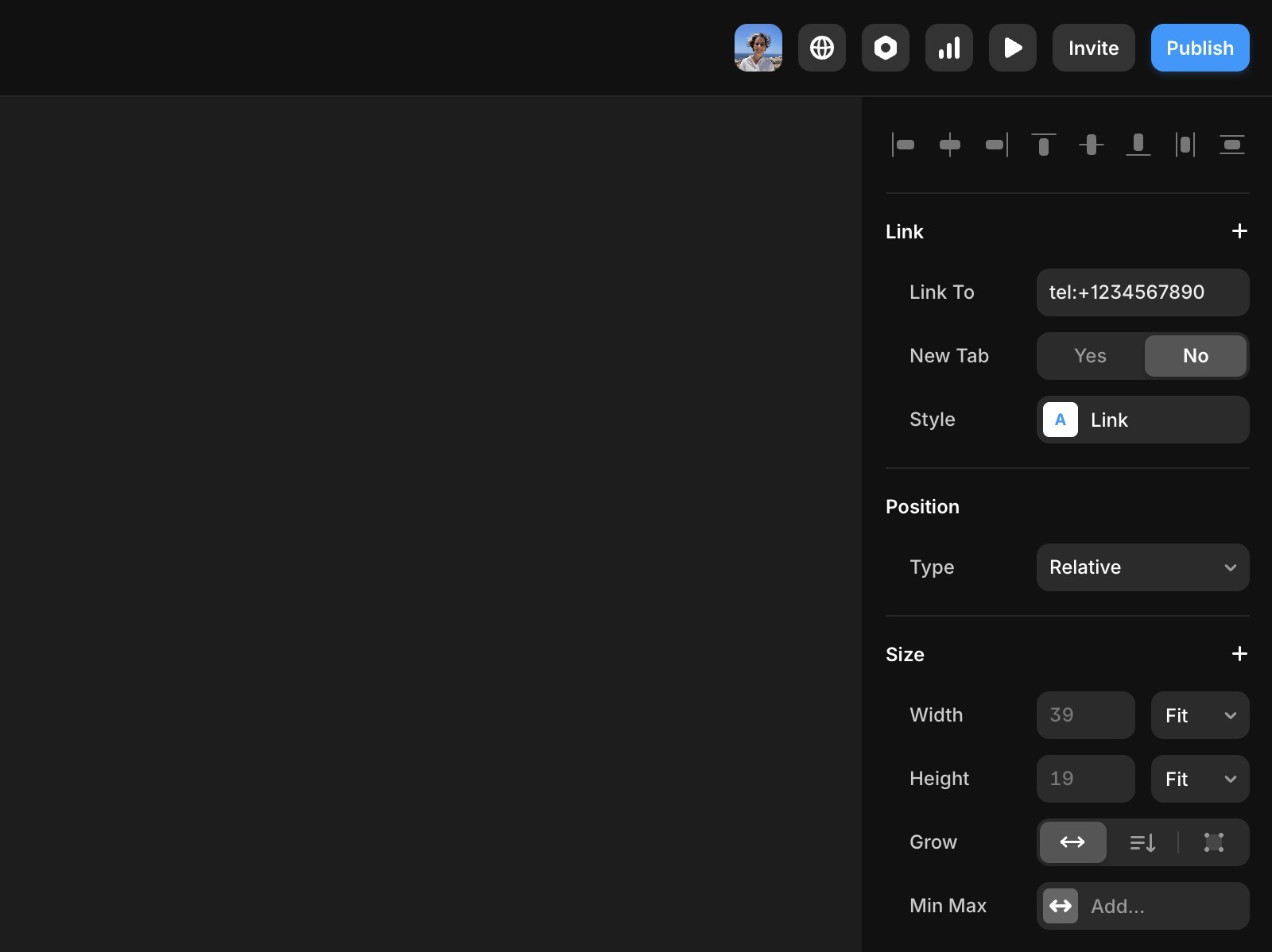Click the A style swatch icon
The width and height of the screenshot is (1272, 952).
coord(1060,420)
